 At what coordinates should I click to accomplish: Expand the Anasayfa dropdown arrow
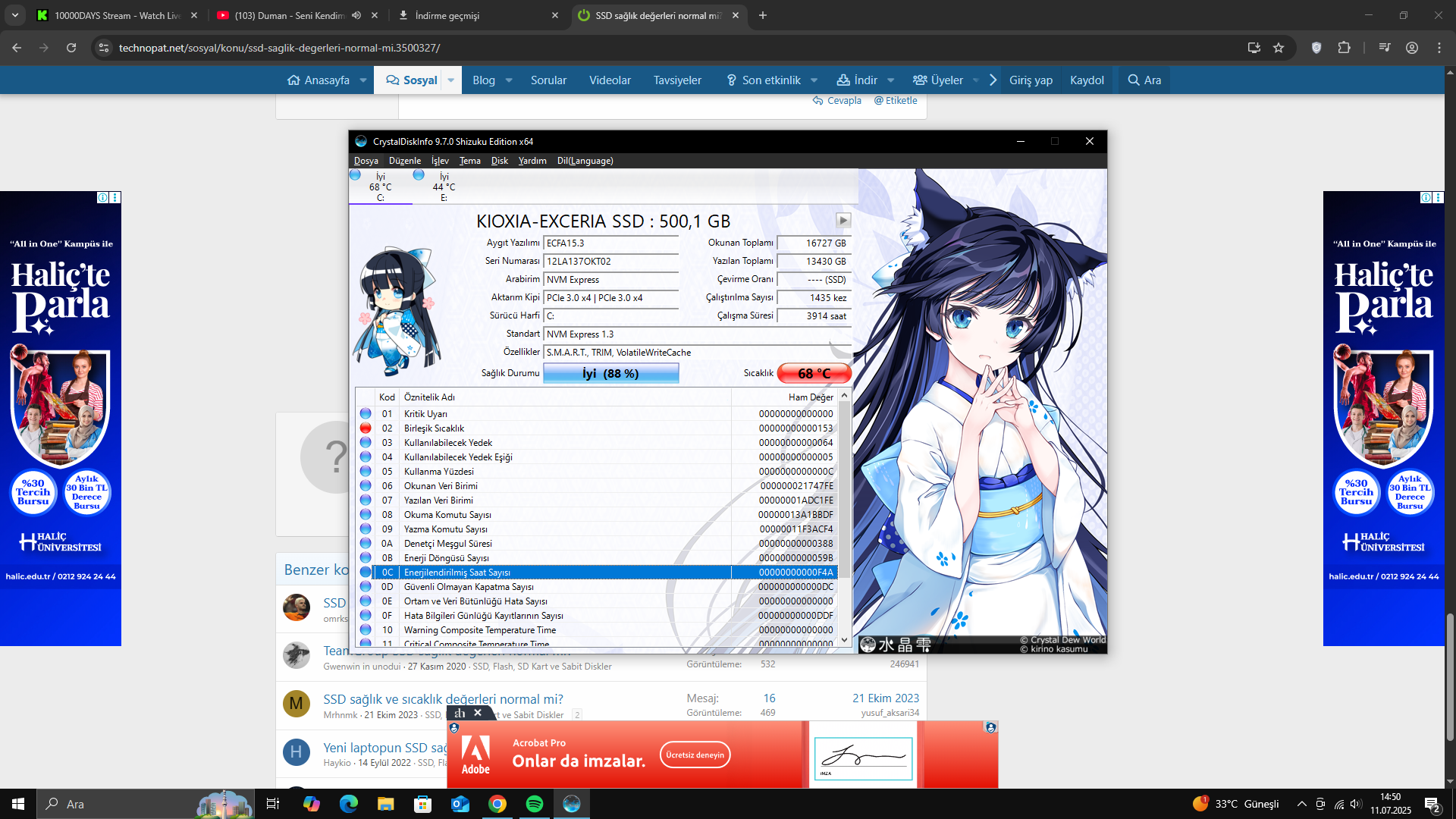coord(363,80)
